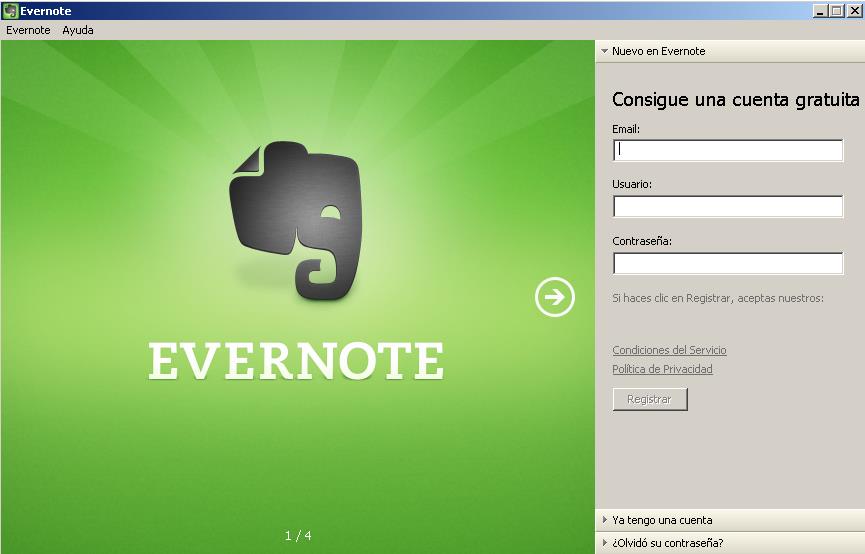Image resolution: width=865 pixels, height=554 pixels.
Task: Minimize the Evernote window
Action: pos(820,10)
